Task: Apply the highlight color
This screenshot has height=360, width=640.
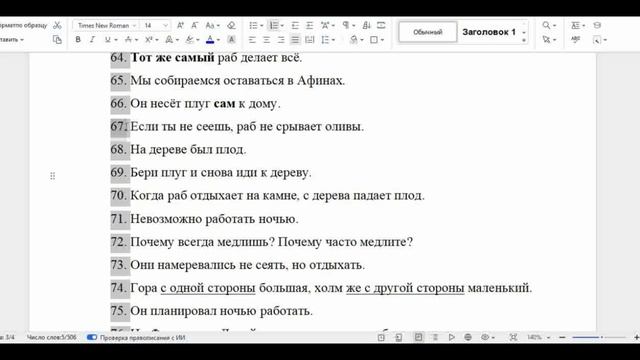Action: click(x=189, y=40)
